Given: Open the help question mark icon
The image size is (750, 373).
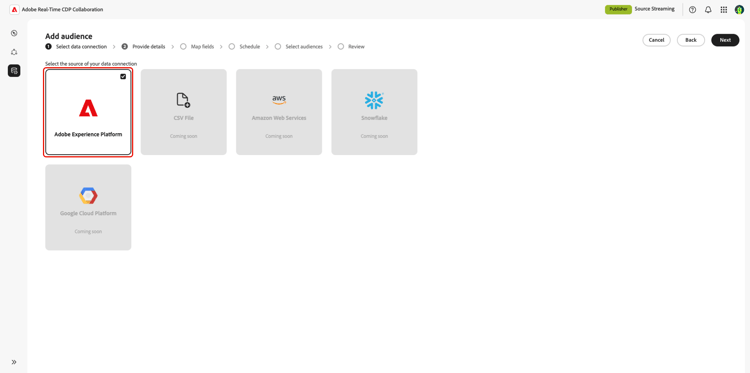Looking at the screenshot, I should pyautogui.click(x=692, y=10).
